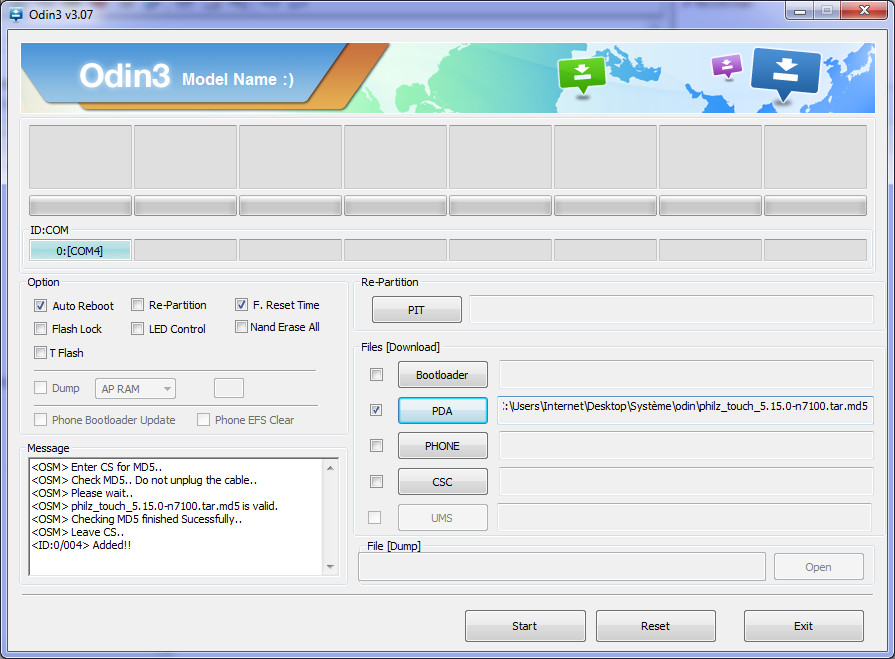Close the Odin3 window
Screen dimensions: 895x659
point(864,11)
